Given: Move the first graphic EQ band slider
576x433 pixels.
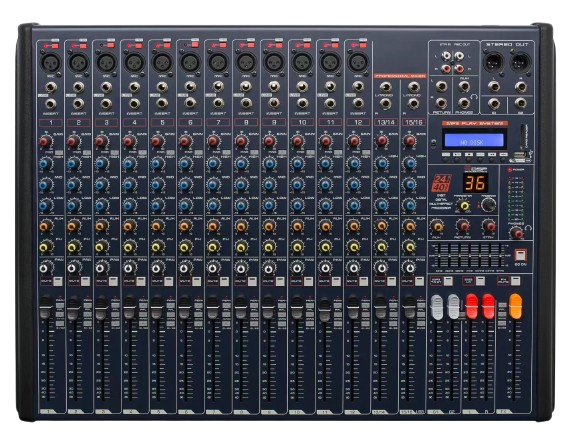Looking at the screenshot, I should point(439,255).
